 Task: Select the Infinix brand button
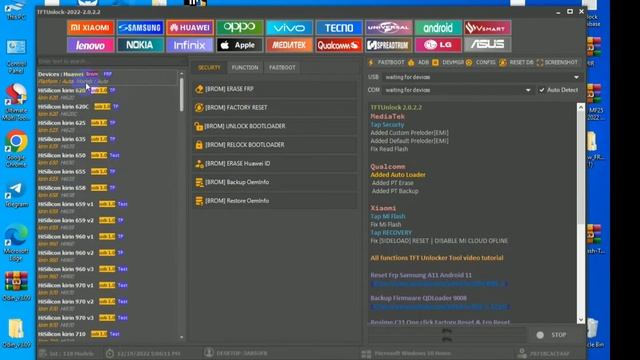tap(190, 45)
